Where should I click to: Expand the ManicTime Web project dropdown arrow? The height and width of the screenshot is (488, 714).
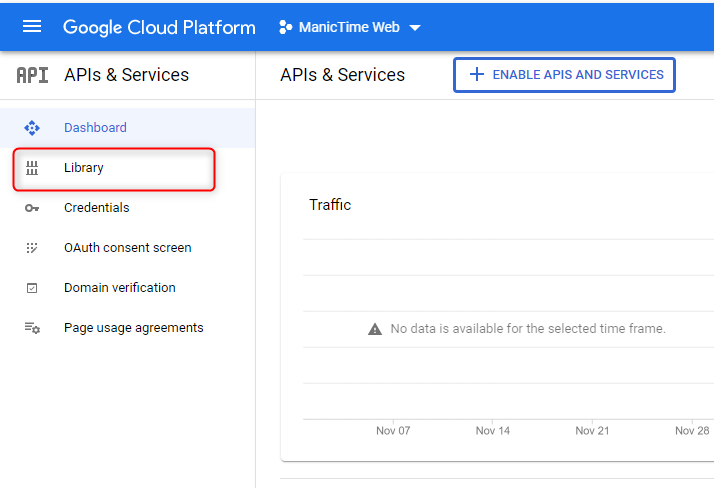pyautogui.click(x=415, y=28)
